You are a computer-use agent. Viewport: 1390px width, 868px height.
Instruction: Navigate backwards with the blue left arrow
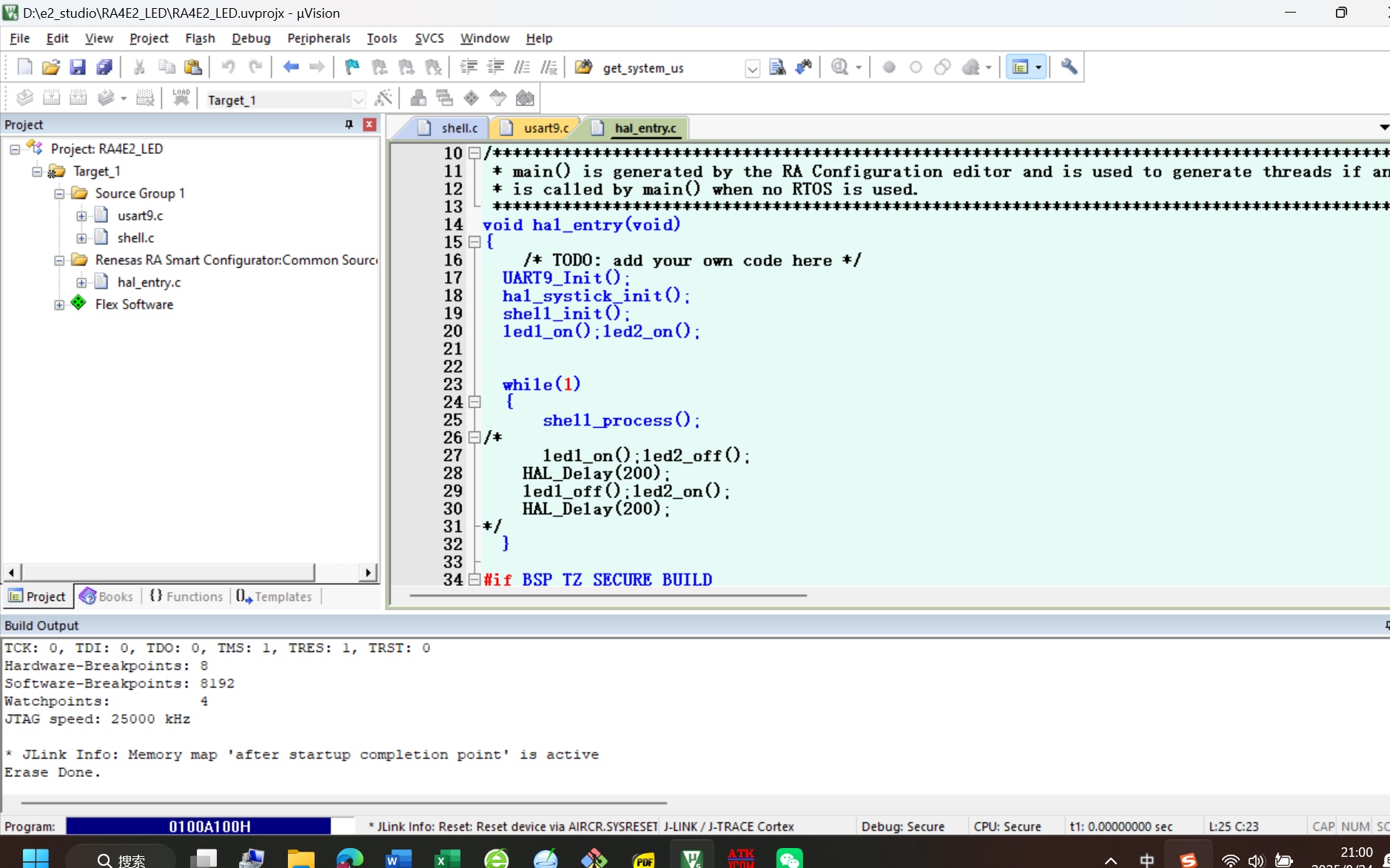tap(291, 67)
